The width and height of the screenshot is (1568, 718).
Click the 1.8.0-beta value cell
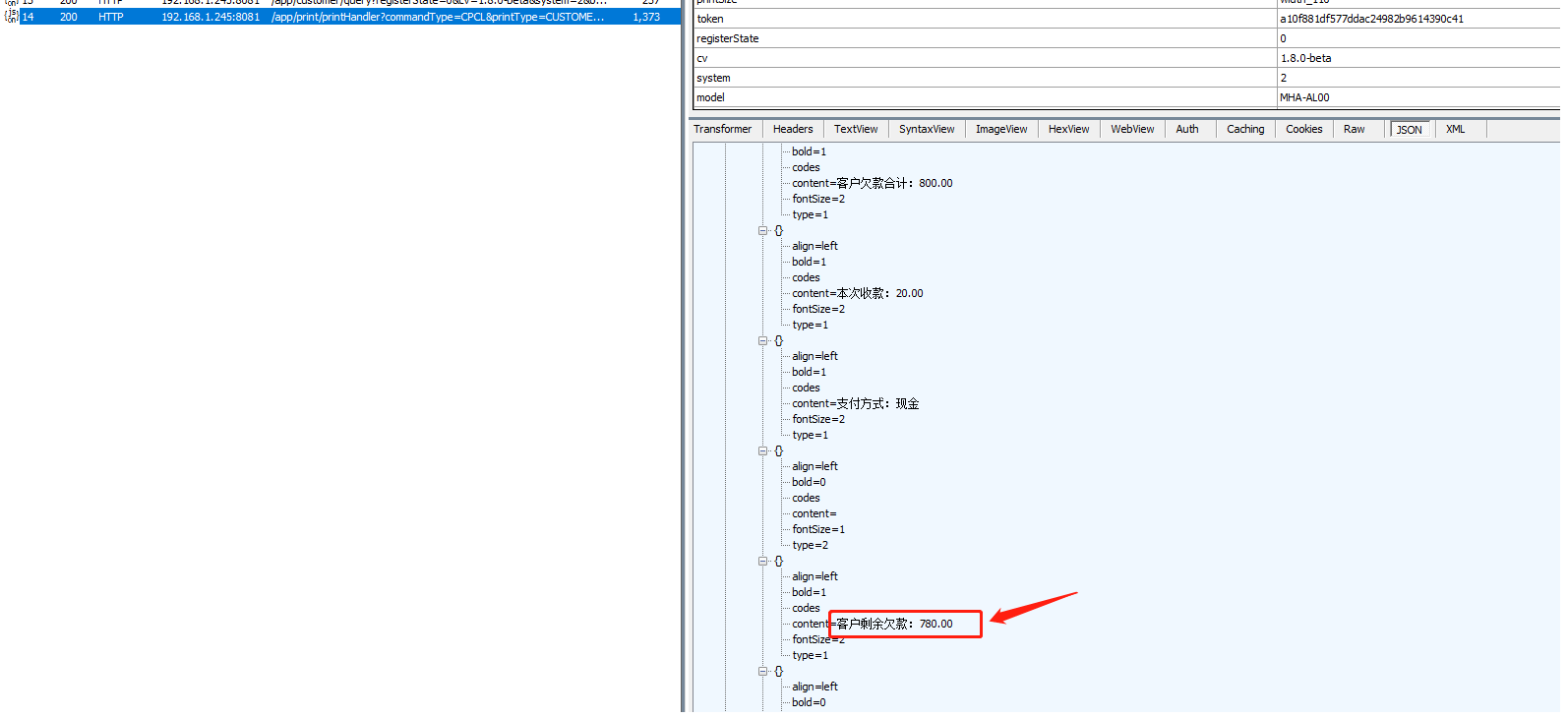(x=1417, y=58)
